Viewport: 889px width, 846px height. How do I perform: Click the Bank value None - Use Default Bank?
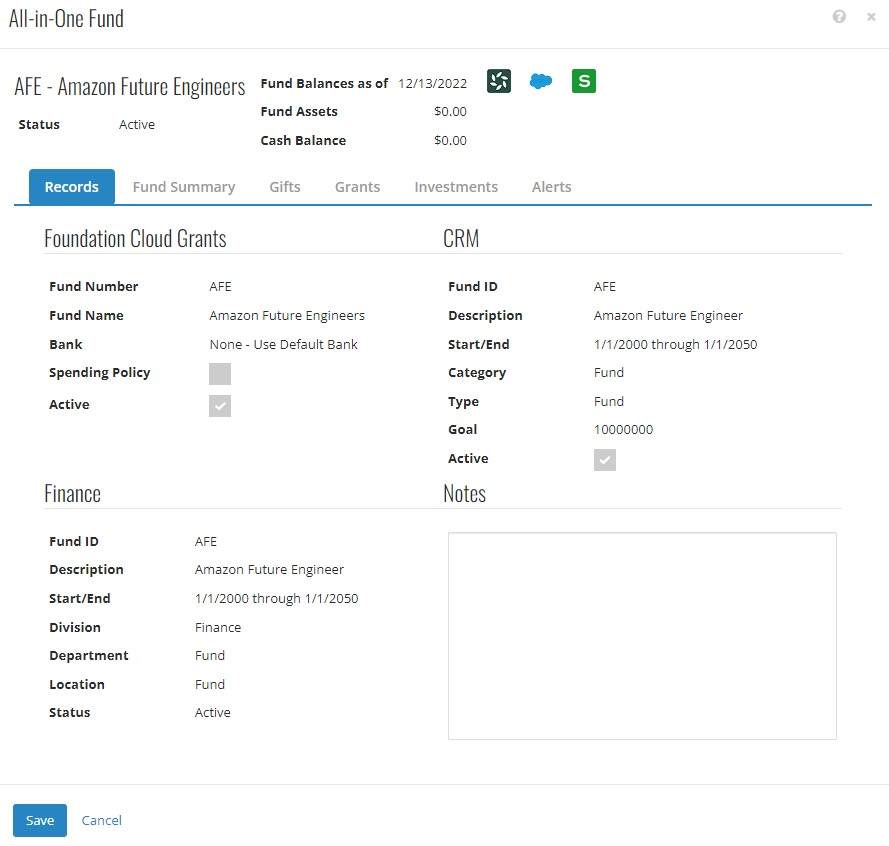(x=283, y=344)
